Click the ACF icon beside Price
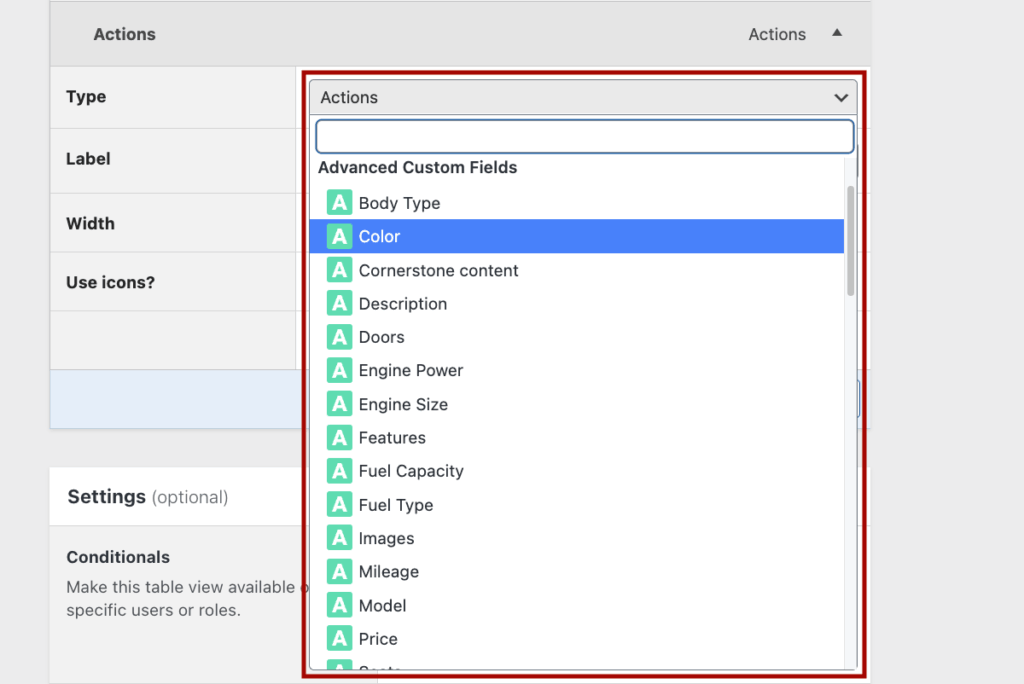 click(339, 638)
